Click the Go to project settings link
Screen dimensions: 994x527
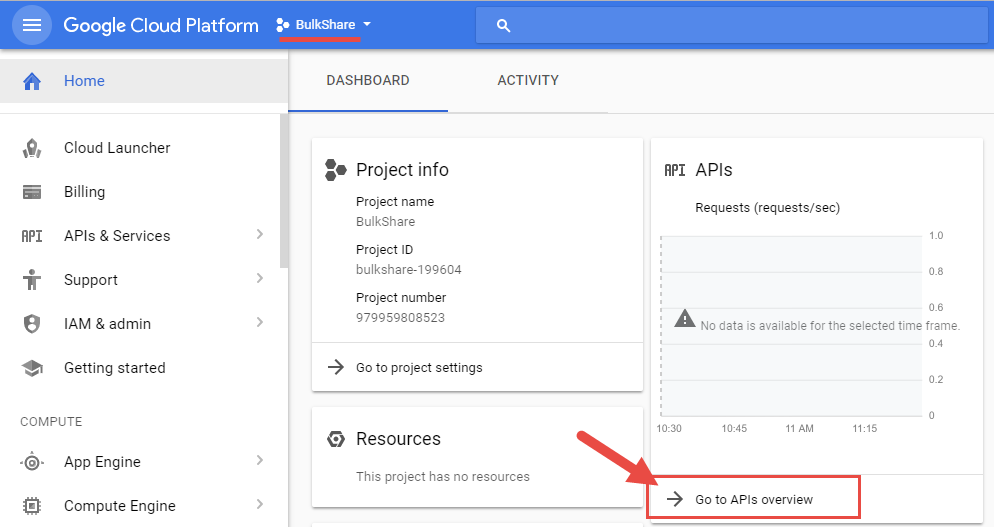[419, 368]
